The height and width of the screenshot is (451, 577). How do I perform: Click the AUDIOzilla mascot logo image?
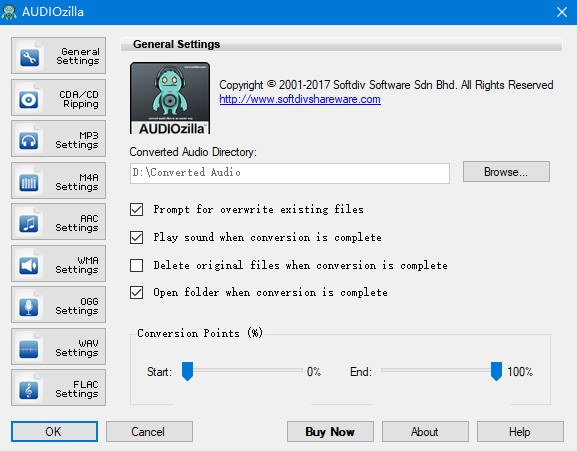[170, 98]
